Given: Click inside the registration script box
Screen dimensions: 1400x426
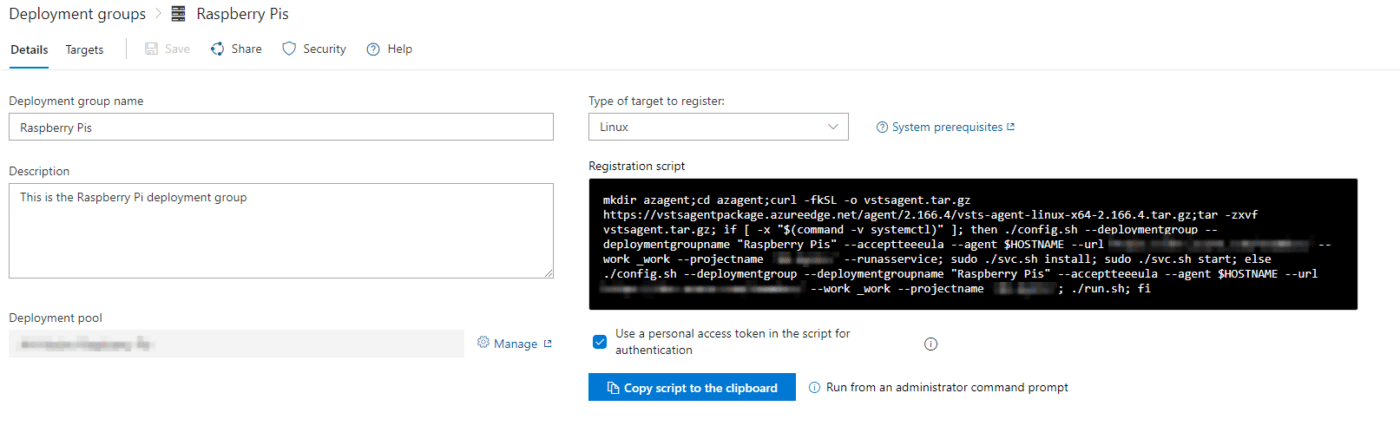Looking at the screenshot, I should pos(973,244).
